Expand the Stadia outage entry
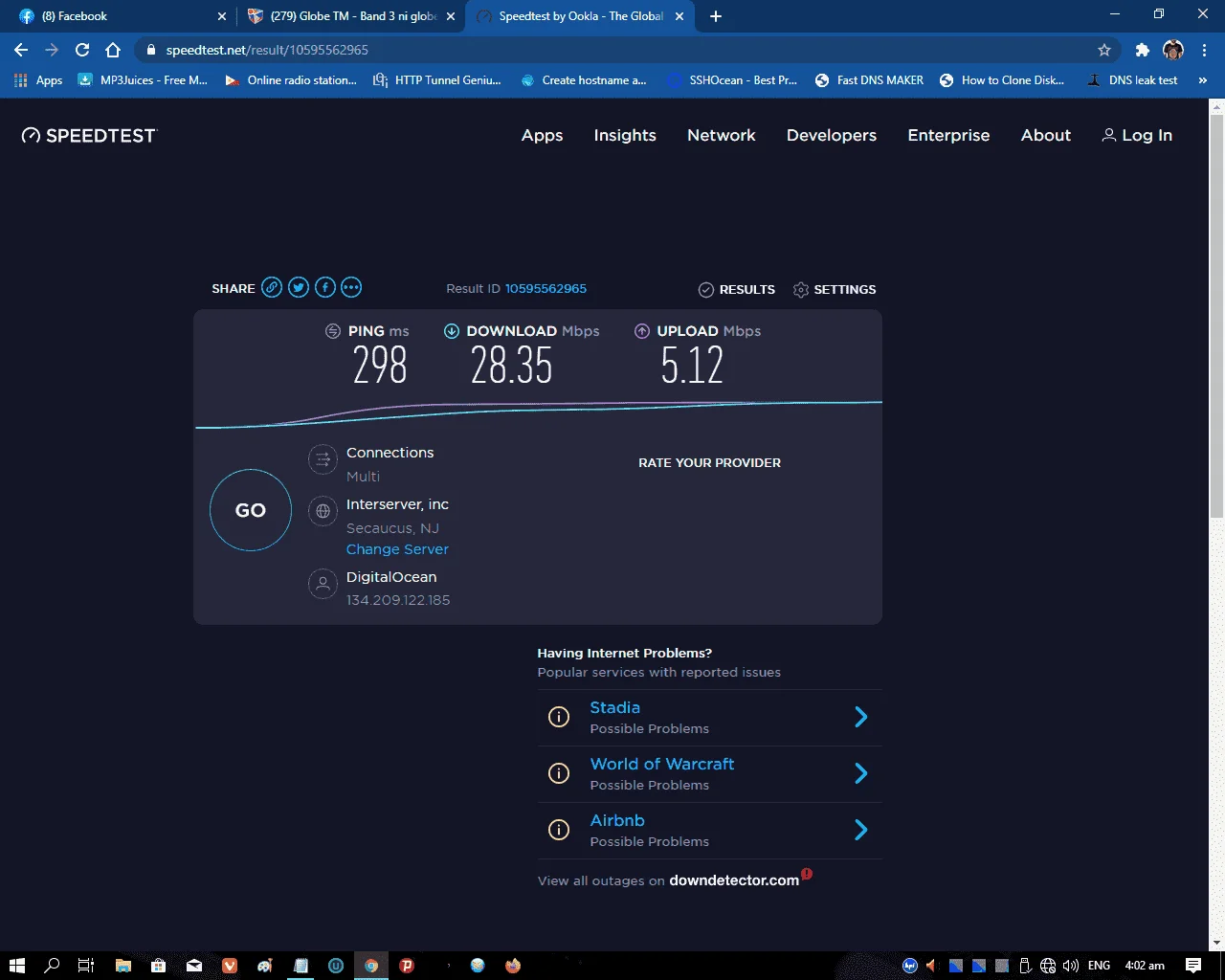 pos(709,718)
